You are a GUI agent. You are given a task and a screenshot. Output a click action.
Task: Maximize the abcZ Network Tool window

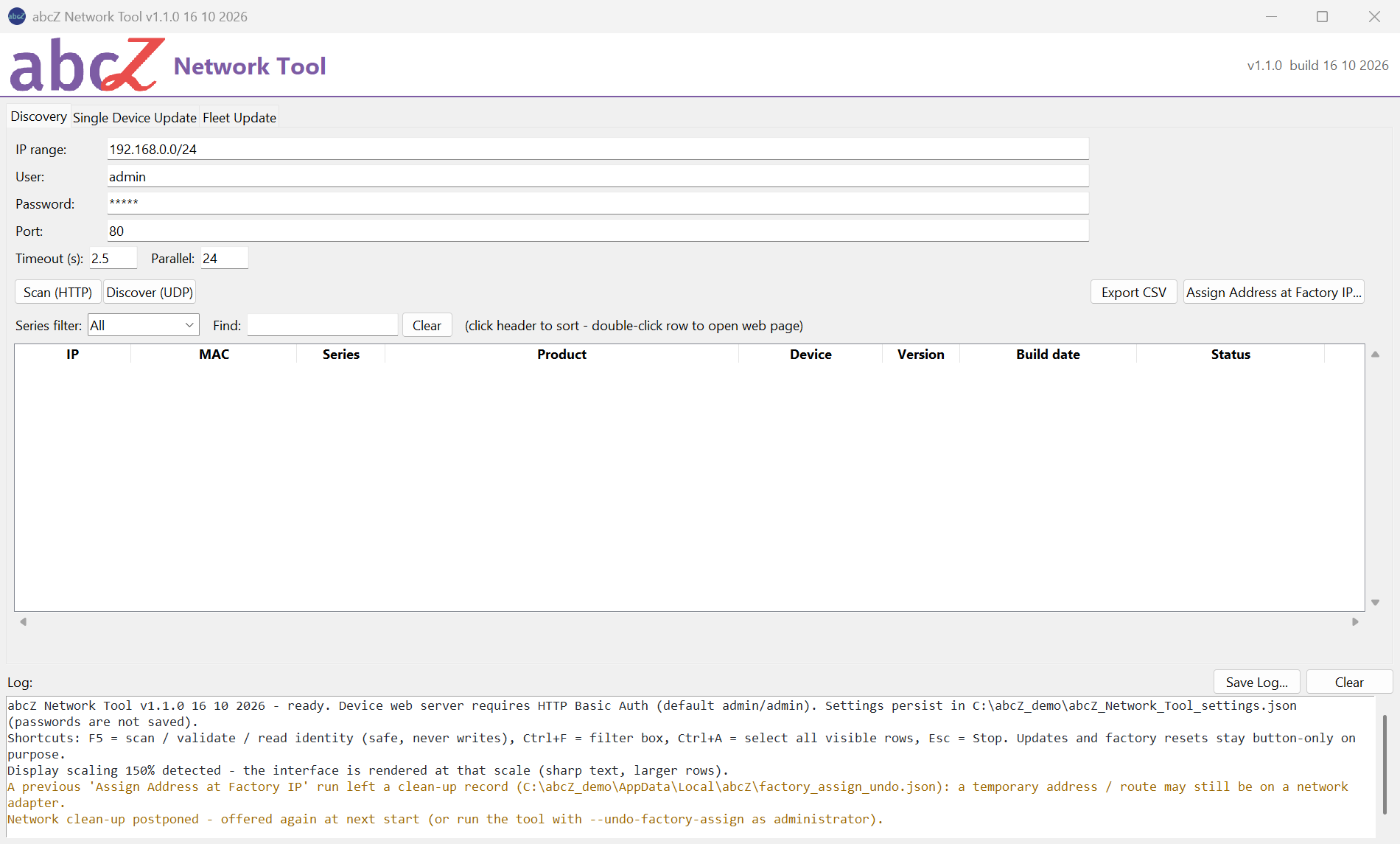pos(1323,16)
